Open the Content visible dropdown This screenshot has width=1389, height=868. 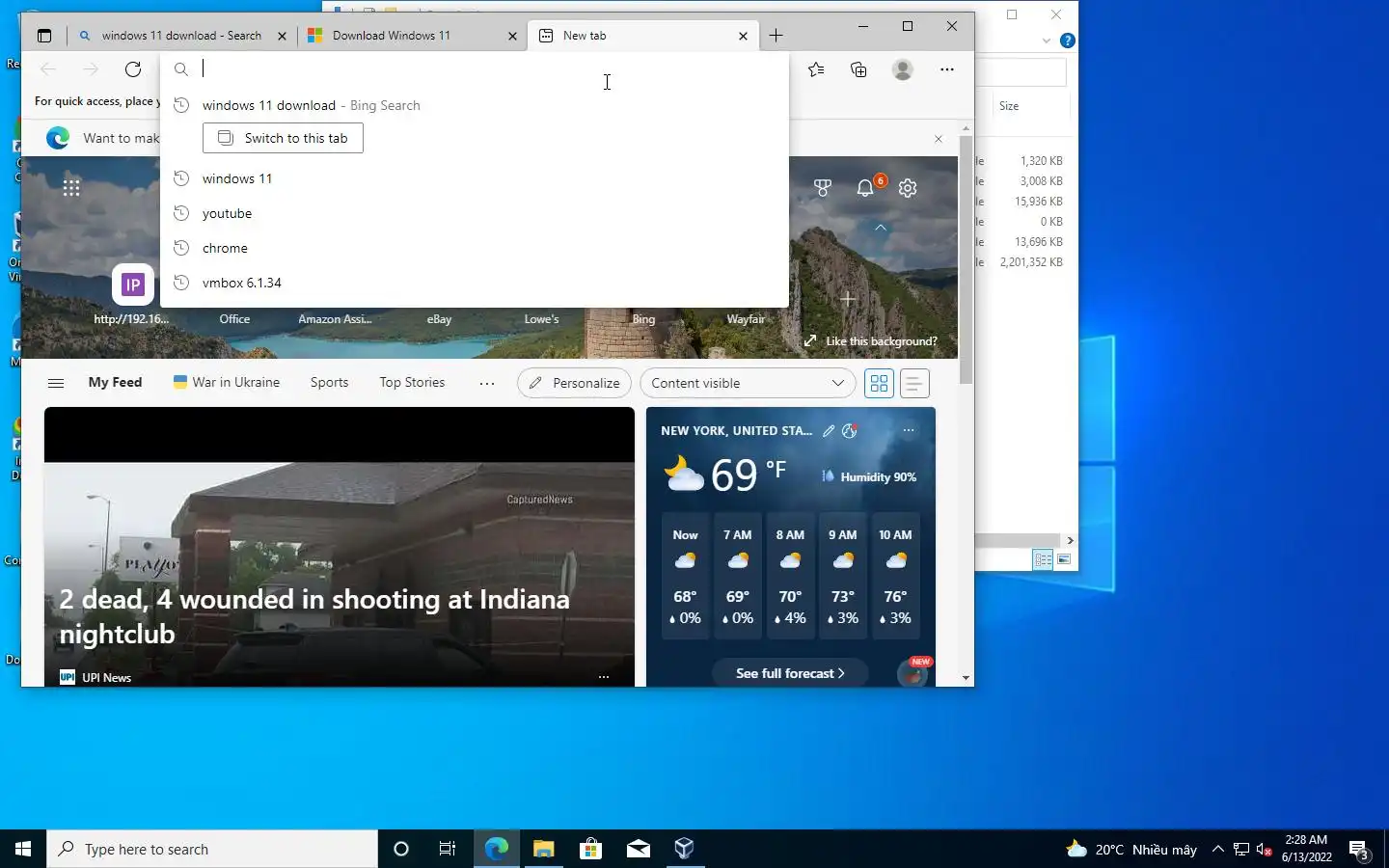[748, 383]
